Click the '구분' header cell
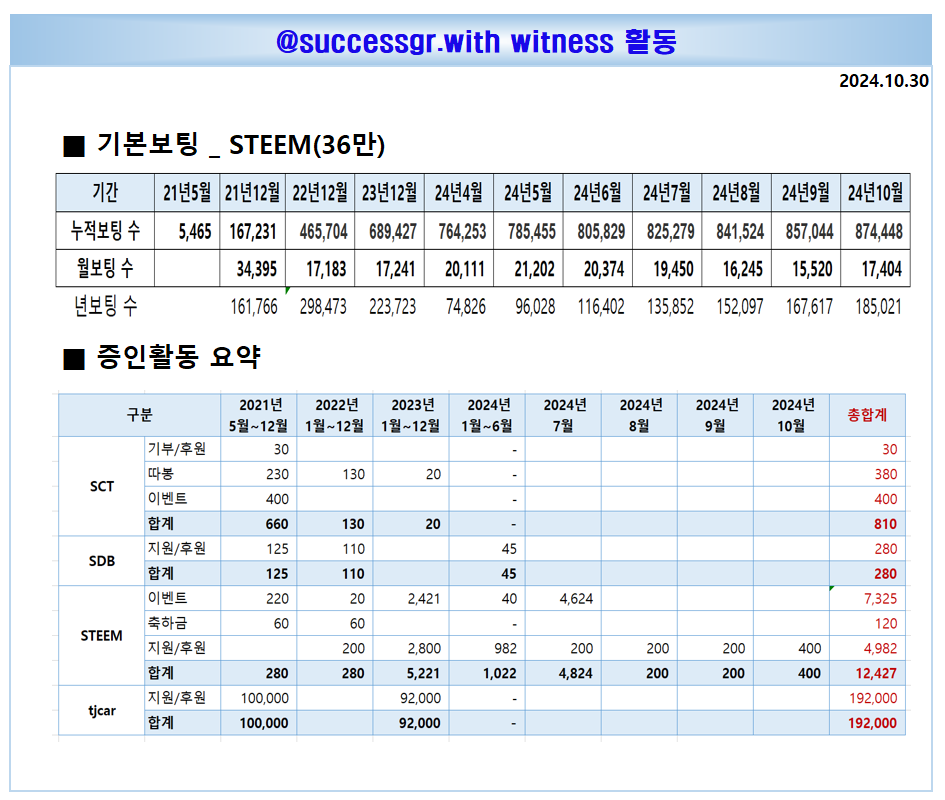Screen dimensions: 945x800 click(x=139, y=415)
